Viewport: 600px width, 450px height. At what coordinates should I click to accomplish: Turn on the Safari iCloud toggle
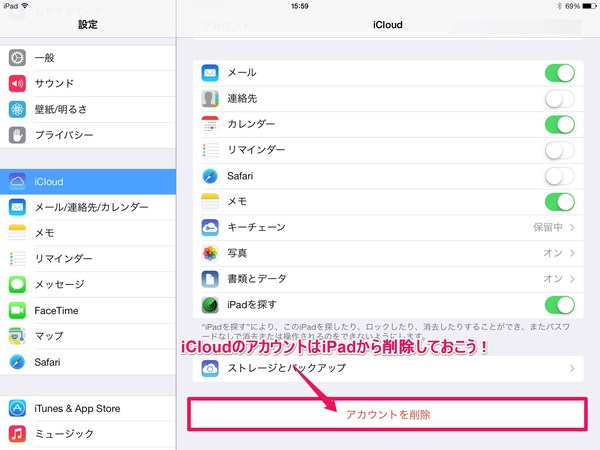pos(559,176)
